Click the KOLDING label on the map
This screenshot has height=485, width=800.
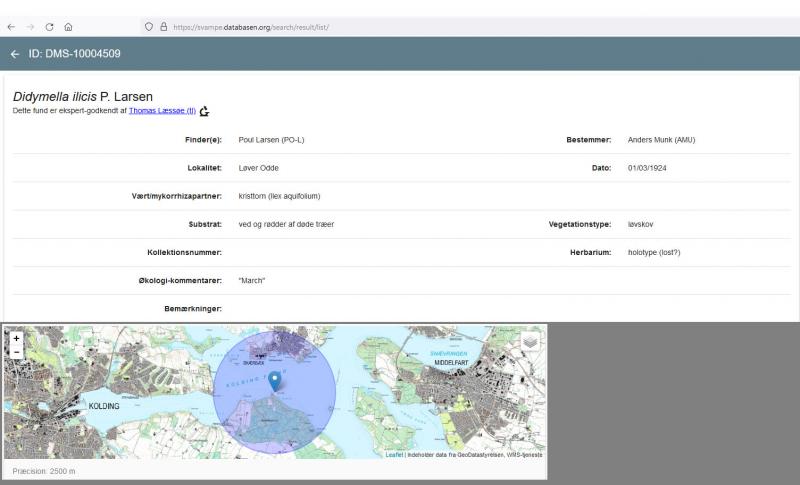103,407
